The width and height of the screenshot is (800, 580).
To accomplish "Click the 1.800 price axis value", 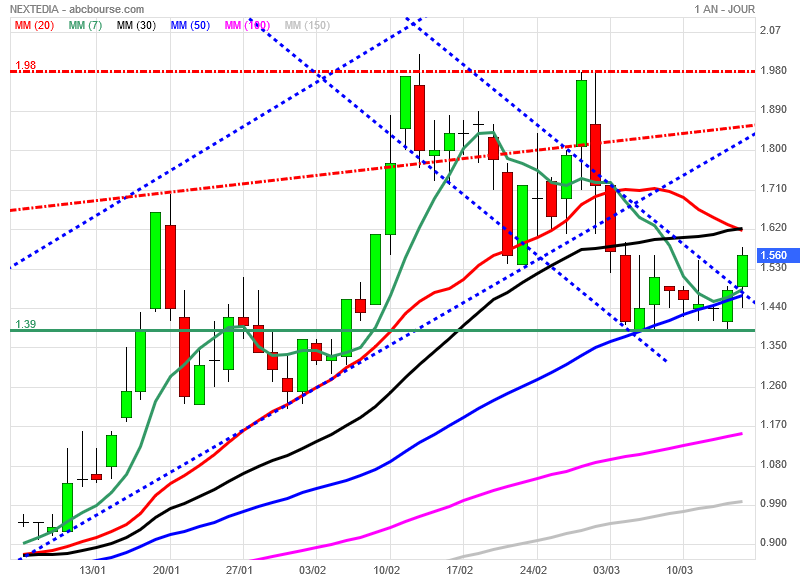I will [773, 148].
